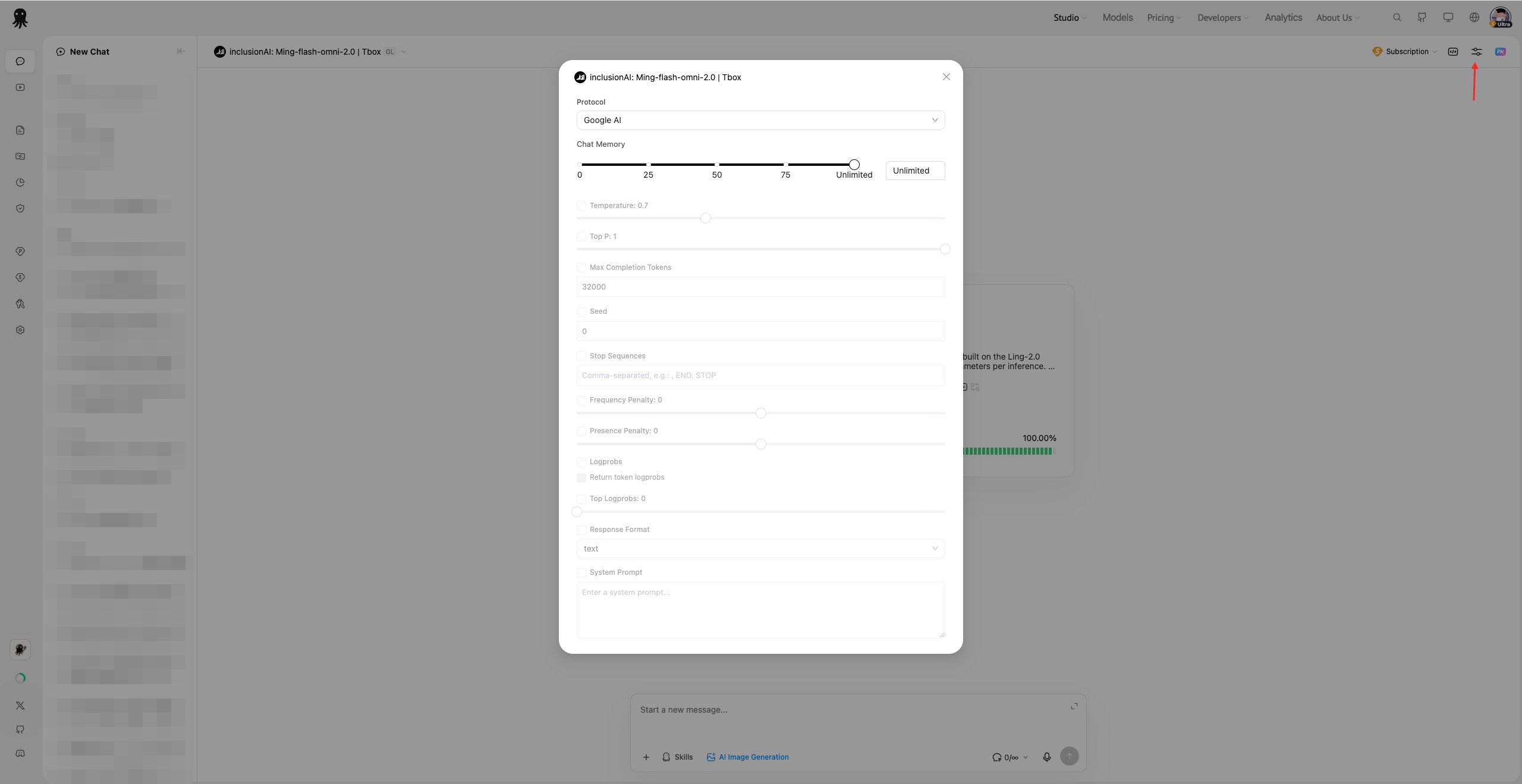Open the user avatar with Ultra badge
Image resolution: width=1522 pixels, height=784 pixels.
(x=1501, y=18)
